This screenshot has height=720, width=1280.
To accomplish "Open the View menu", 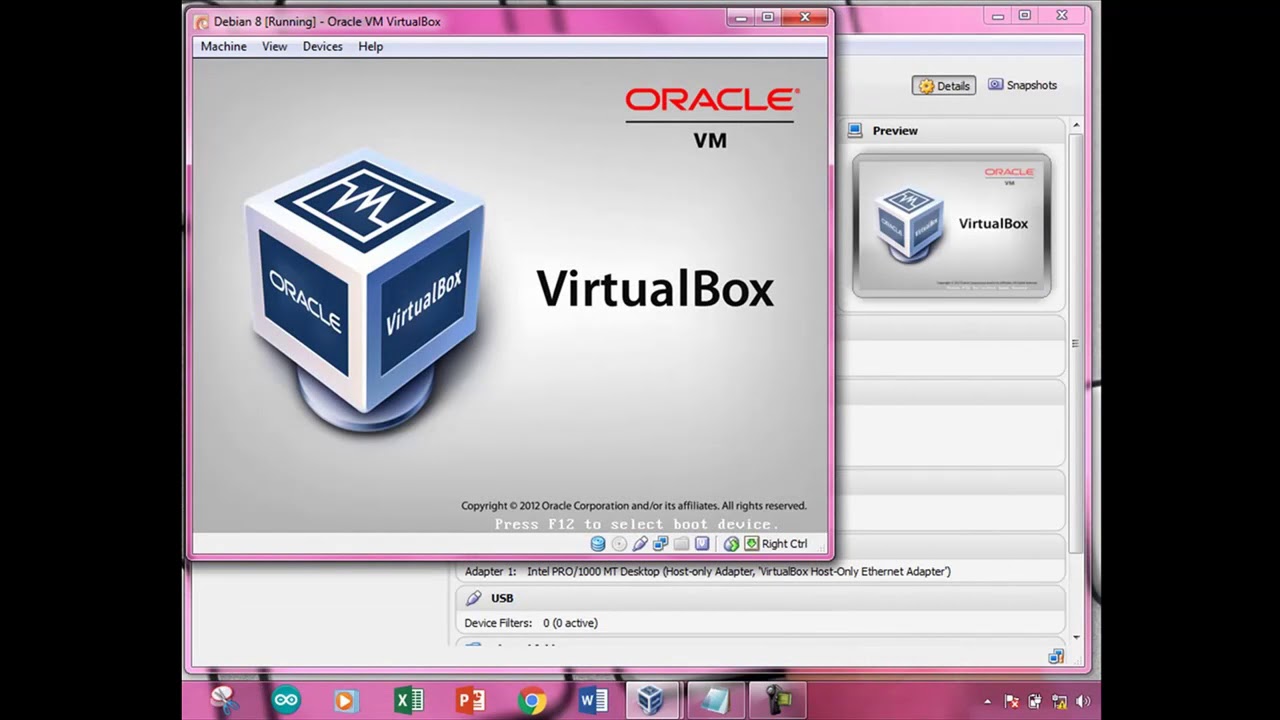I will [x=274, y=46].
